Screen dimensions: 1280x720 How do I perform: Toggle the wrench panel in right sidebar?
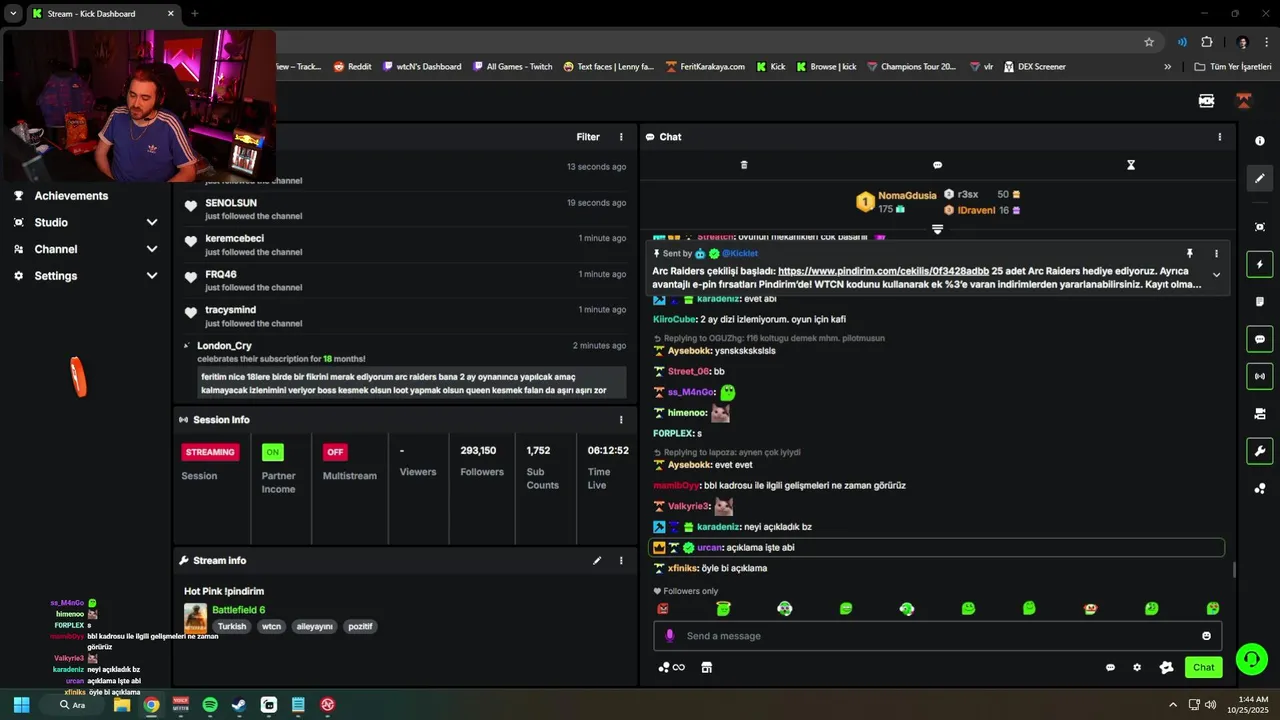point(1259,451)
